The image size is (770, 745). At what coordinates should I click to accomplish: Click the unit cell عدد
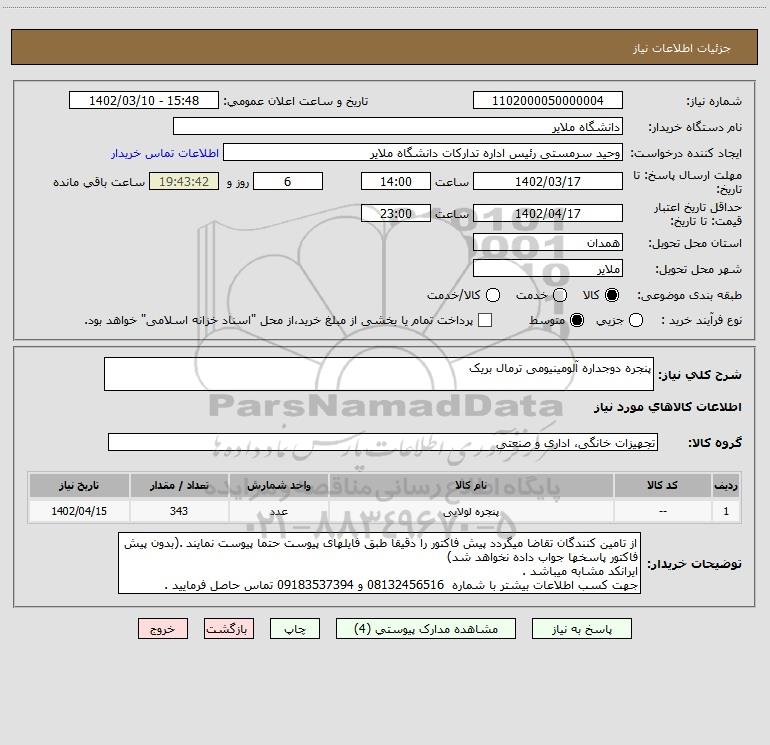point(278,511)
